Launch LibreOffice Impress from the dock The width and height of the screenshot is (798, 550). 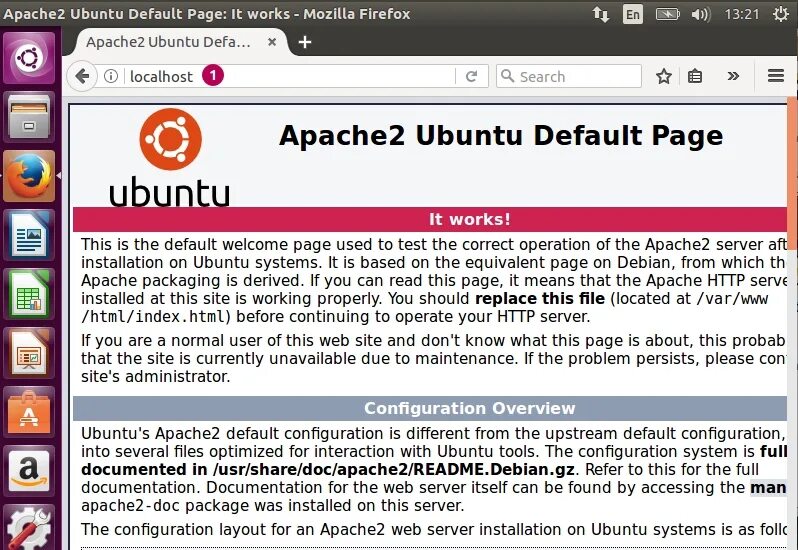[x=29, y=354]
